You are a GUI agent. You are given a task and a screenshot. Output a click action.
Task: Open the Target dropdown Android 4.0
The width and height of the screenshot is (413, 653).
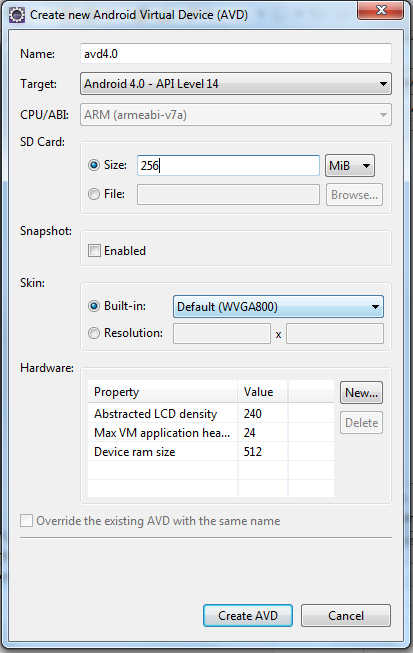[x=236, y=84]
